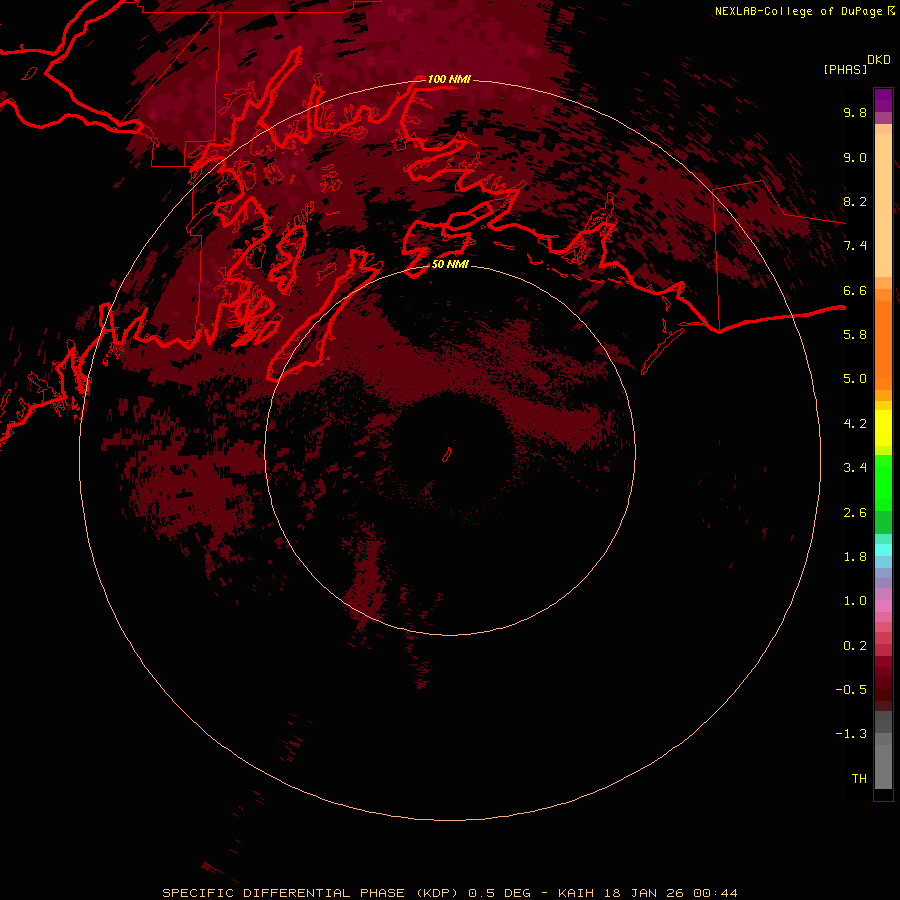Select the 9.0 scale value
This screenshot has height=900, width=900.
coord(855,157)
